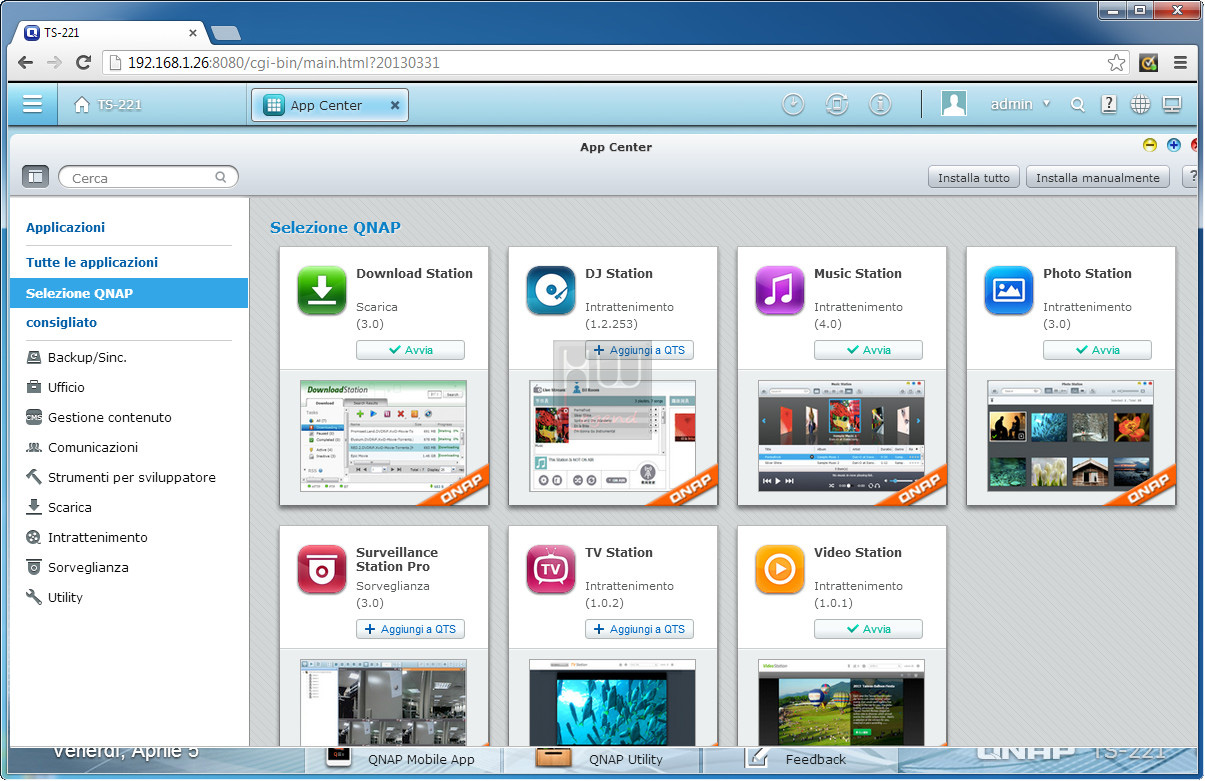
Task: Open the Download Station title link
Action: coord(414,273)
